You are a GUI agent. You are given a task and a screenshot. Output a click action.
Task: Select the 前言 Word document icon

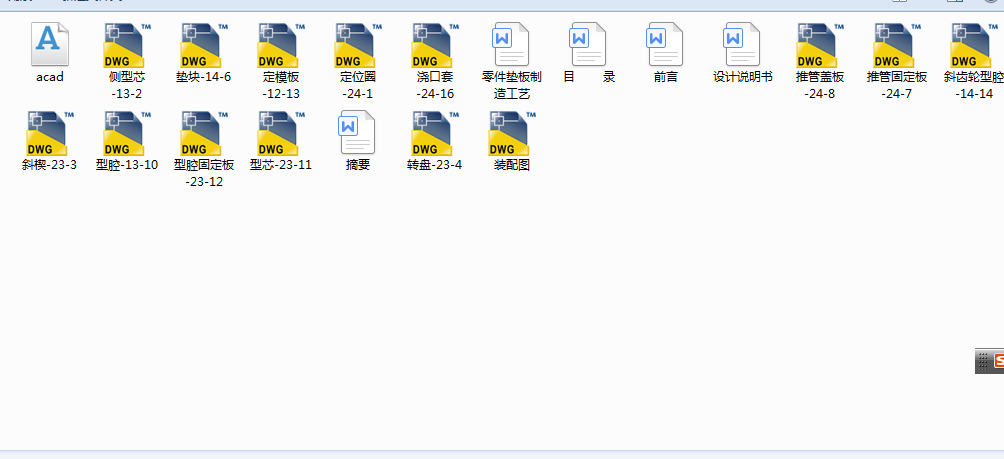665,44
